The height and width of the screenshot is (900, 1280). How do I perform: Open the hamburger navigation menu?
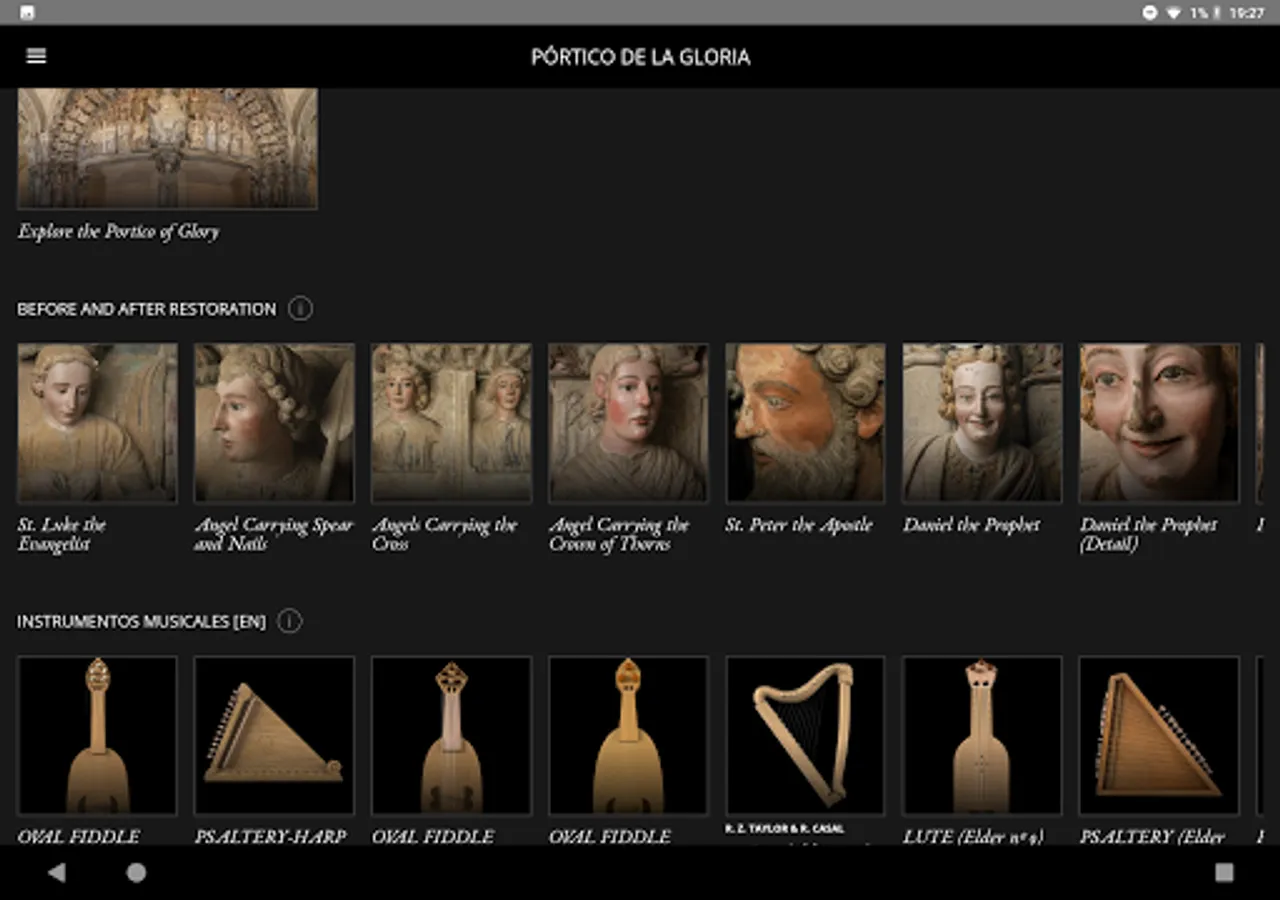[x=36, y=56]
